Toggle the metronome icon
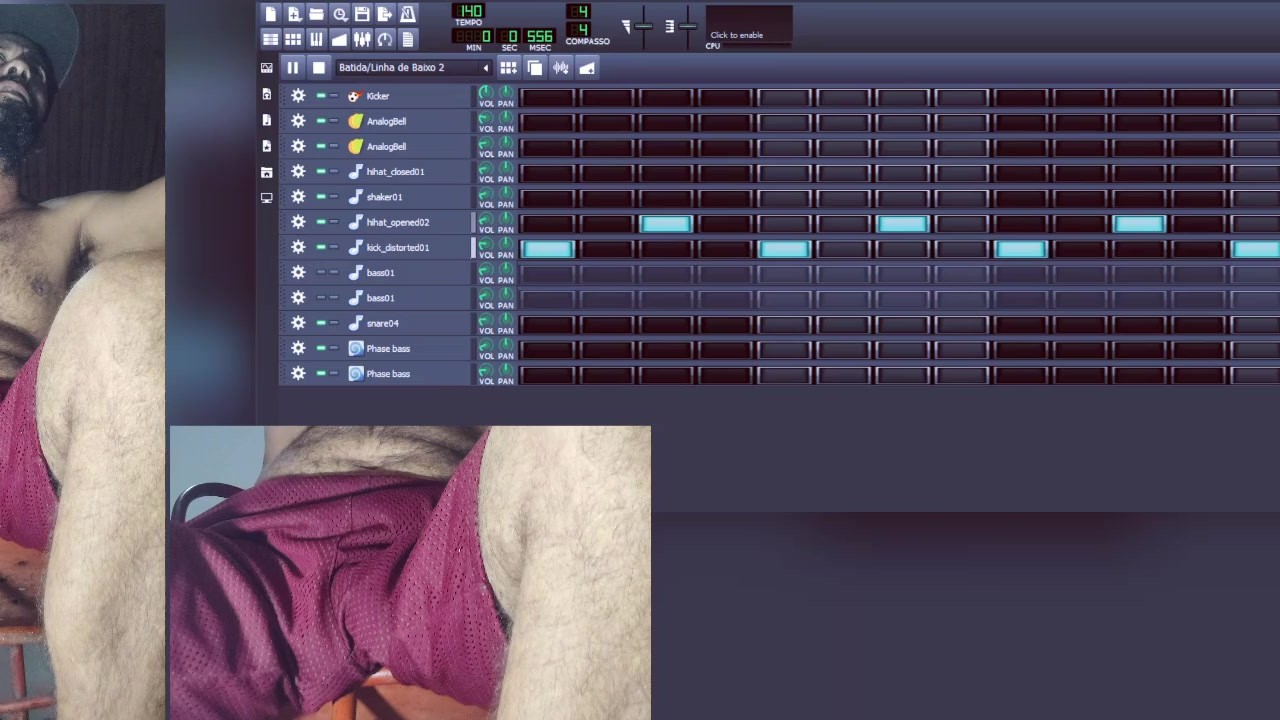This screenshot has height=720, width=1280. coord(408,14)
